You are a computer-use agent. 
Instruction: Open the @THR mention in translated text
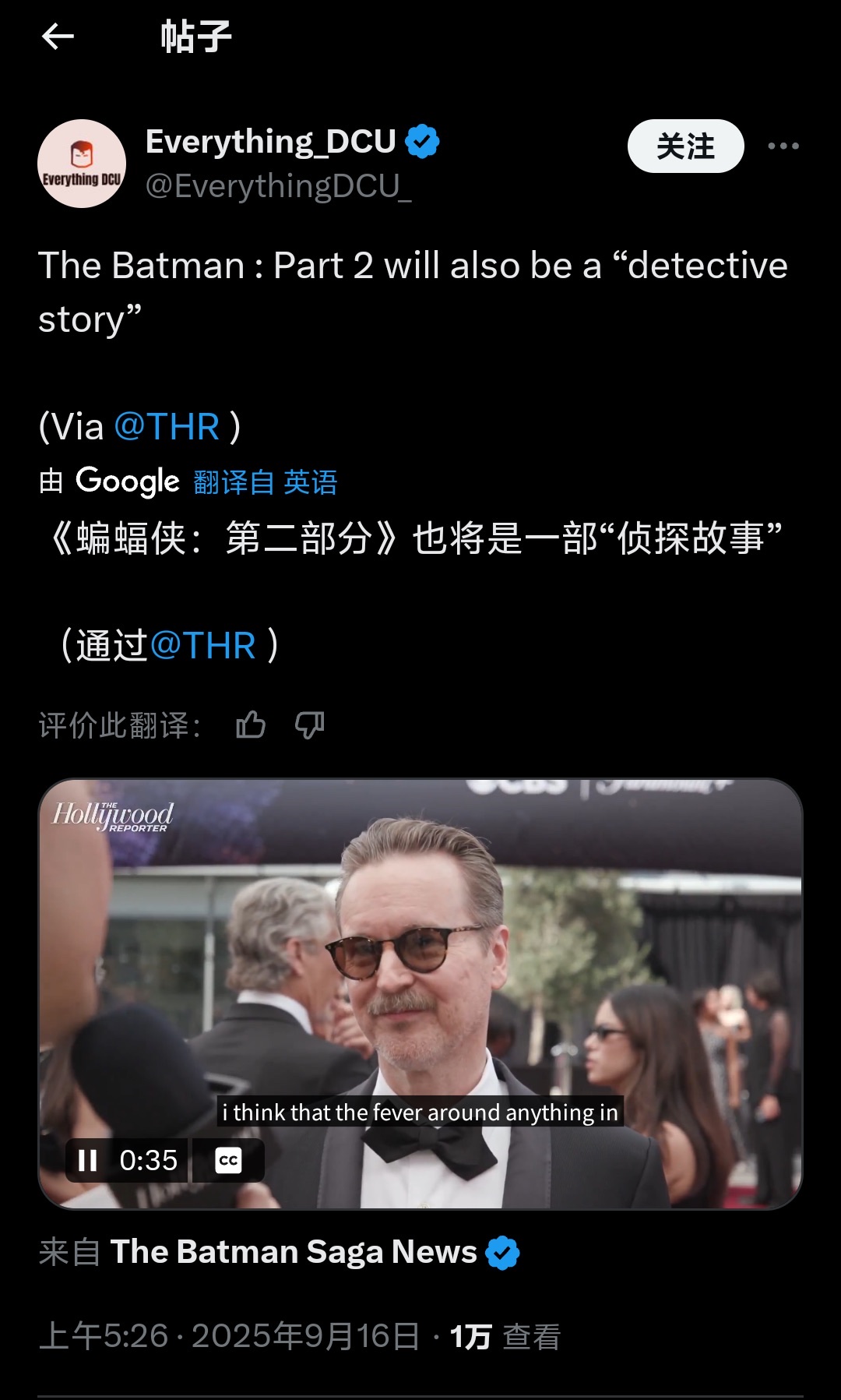[x=202, y=646]
